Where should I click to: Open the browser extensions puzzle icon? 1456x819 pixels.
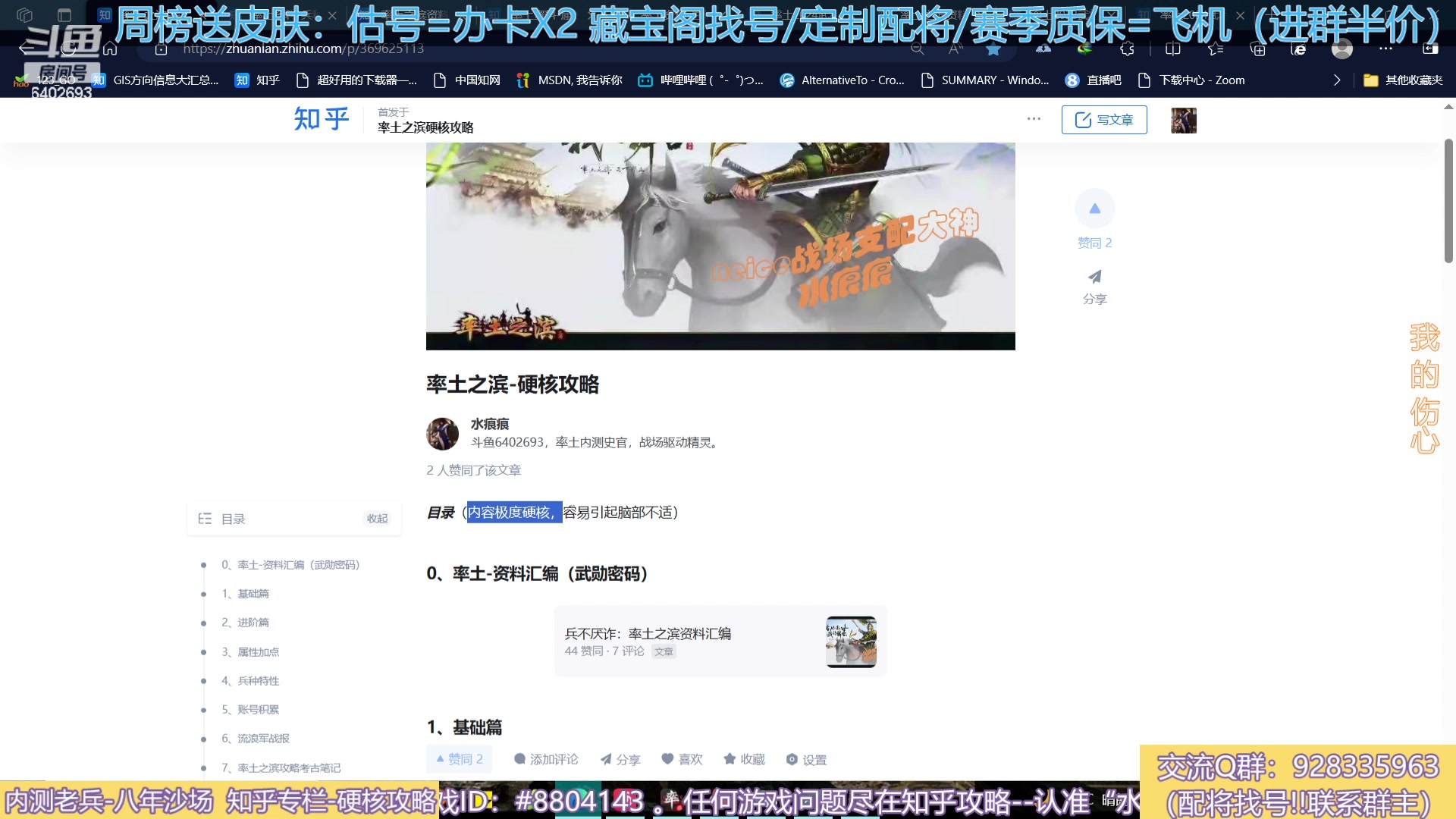[1127, 49]
